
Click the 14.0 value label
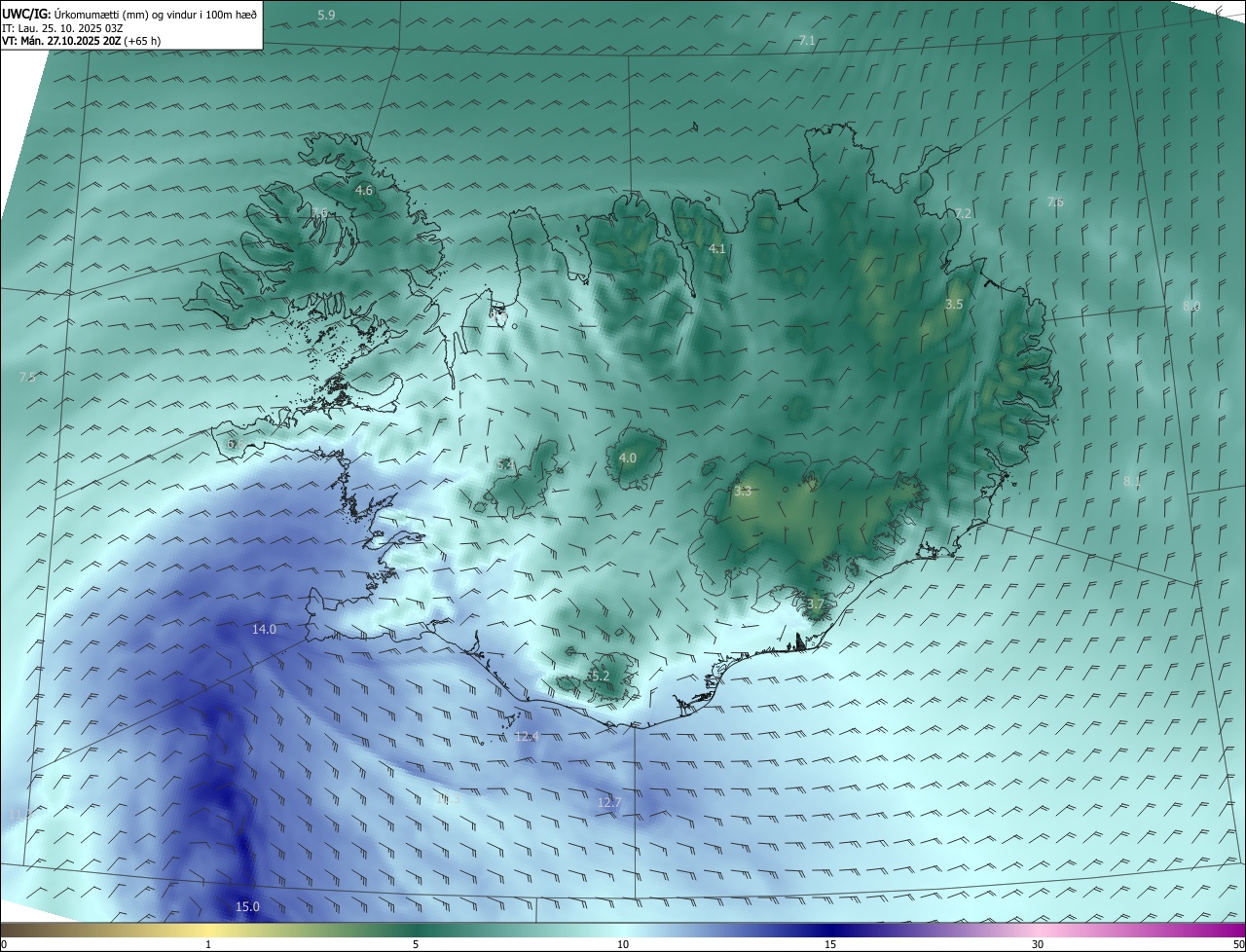264,630
